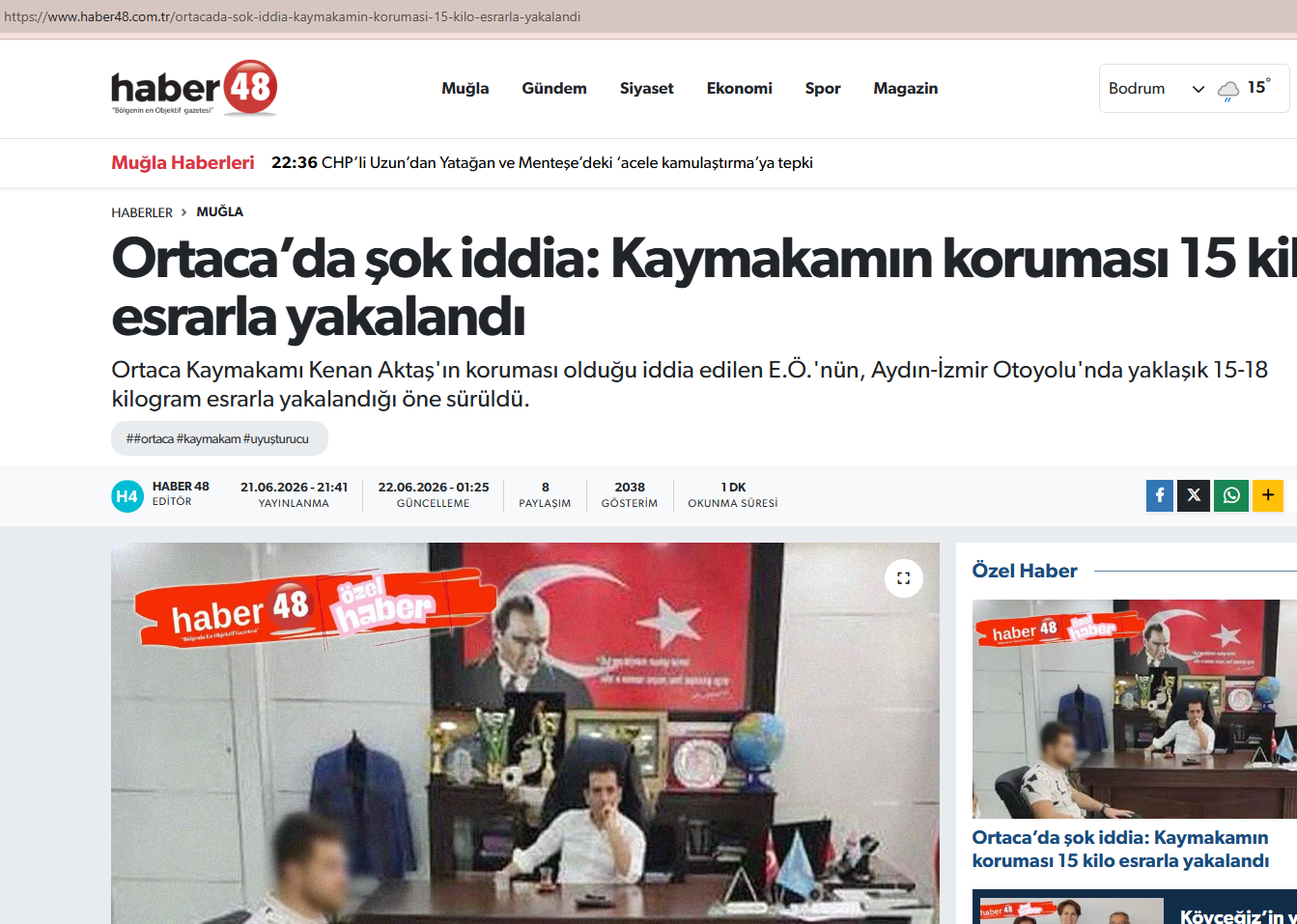Open the Muğla menu item
1297x924 pixels.
[x=465, y=88]
